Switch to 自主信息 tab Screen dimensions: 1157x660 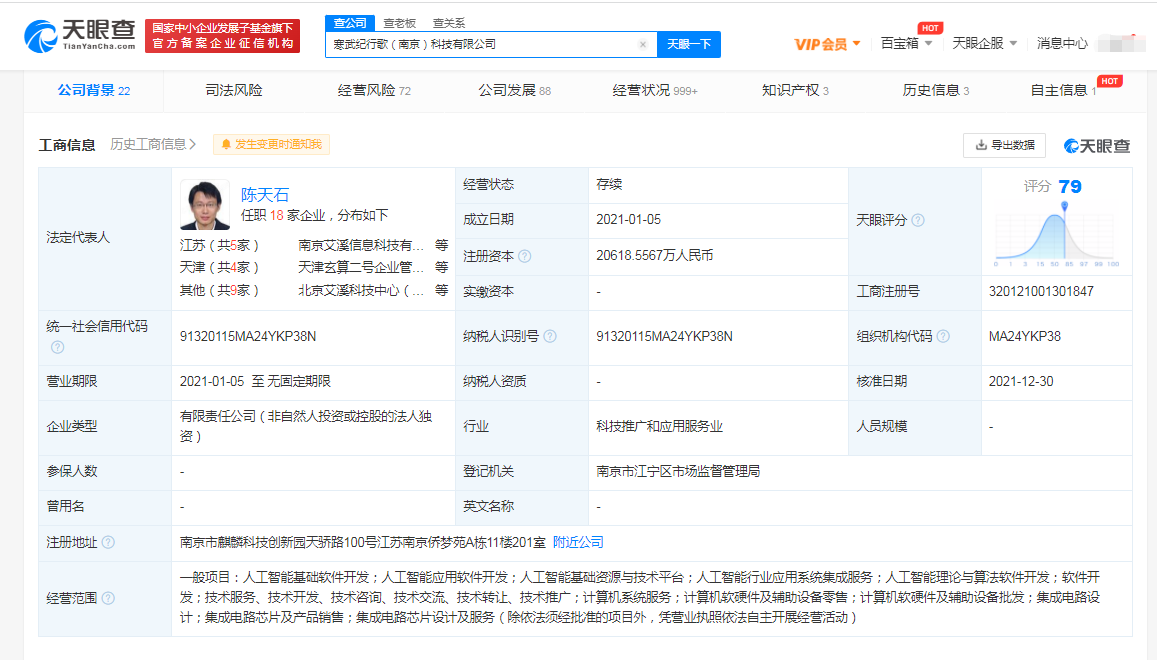[x=1063, y=90]
